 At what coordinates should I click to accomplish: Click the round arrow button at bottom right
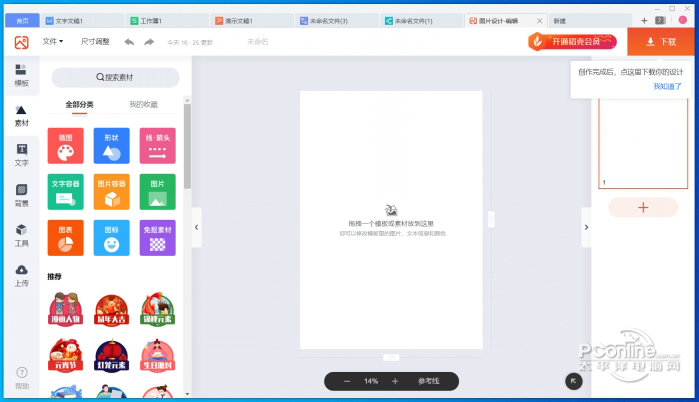pos(574,381)
